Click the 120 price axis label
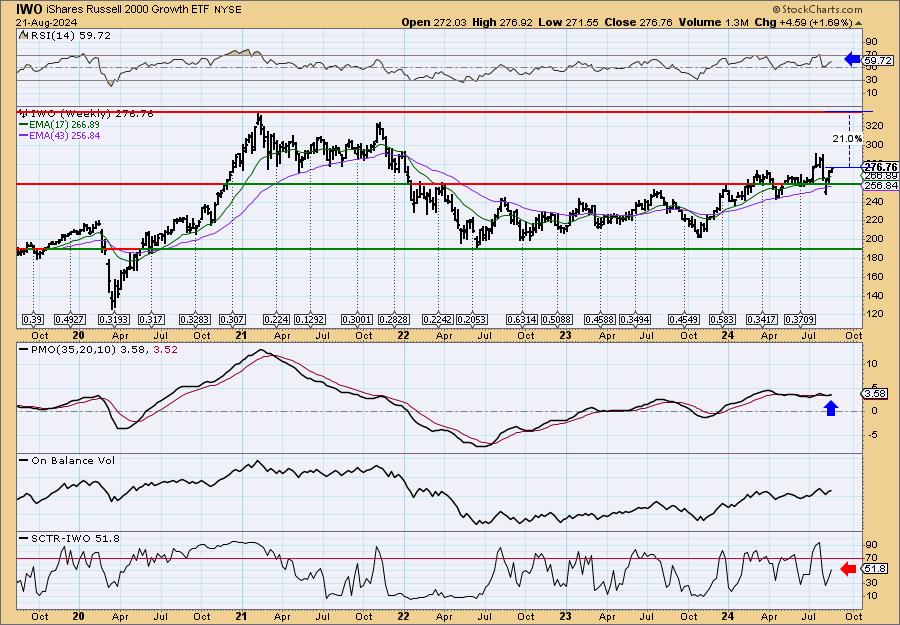The height and width of the screenshot is (625, 900). point(873,314)
